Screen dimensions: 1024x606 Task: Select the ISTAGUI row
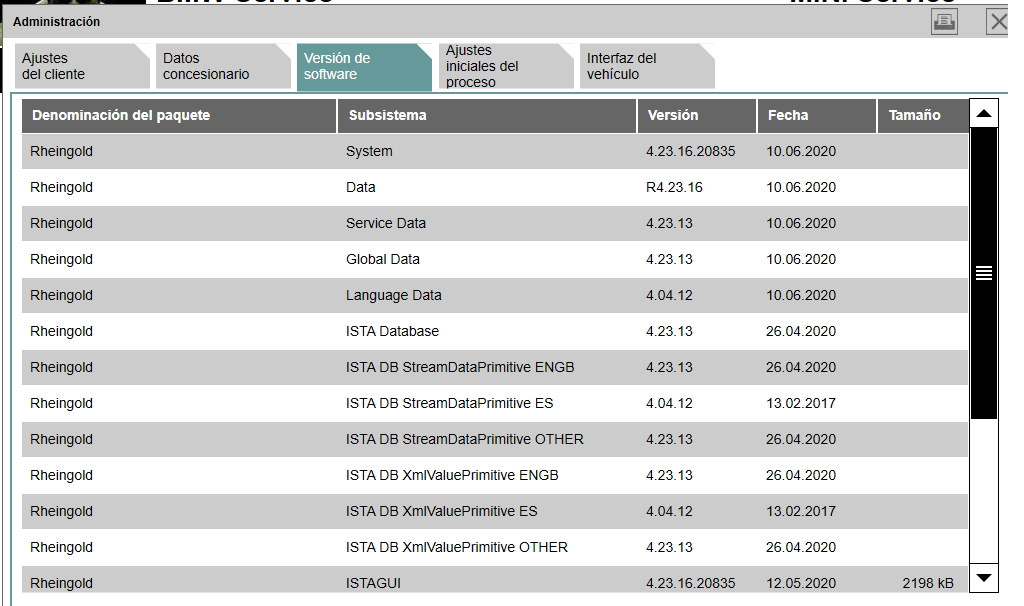click(x=495, y=580)
